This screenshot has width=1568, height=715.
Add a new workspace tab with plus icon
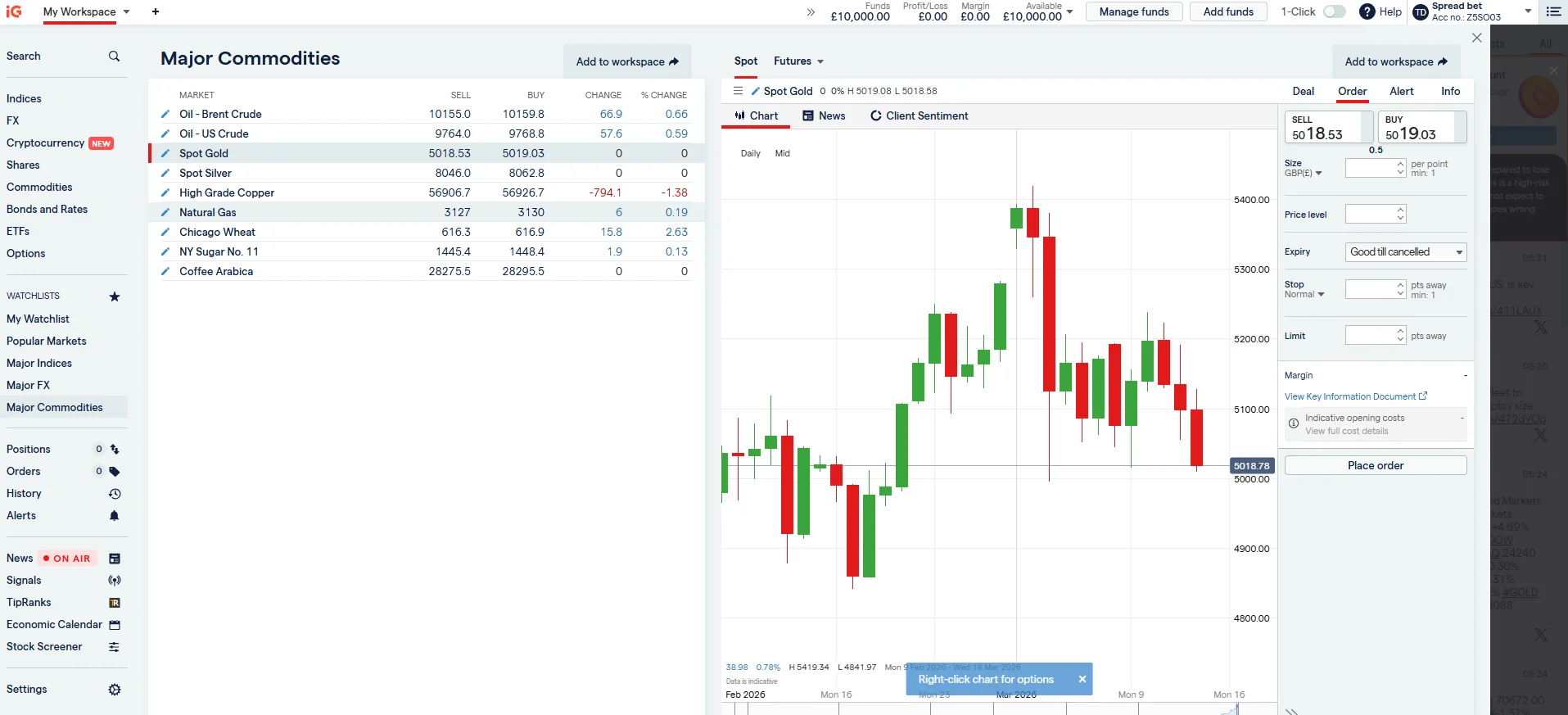(156, 11)
